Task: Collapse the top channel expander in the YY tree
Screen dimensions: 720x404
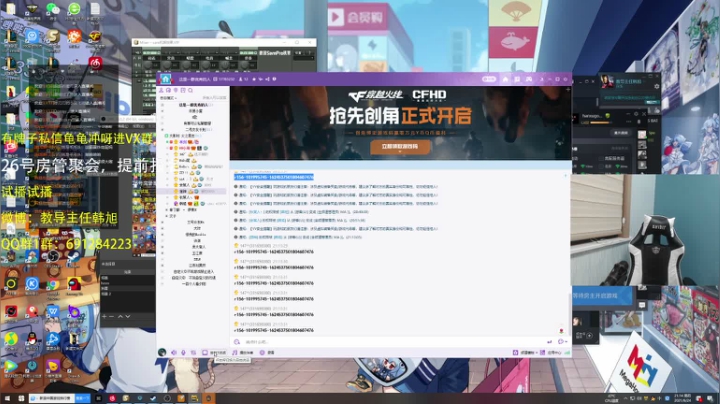Action: click(x=162, y=105)
